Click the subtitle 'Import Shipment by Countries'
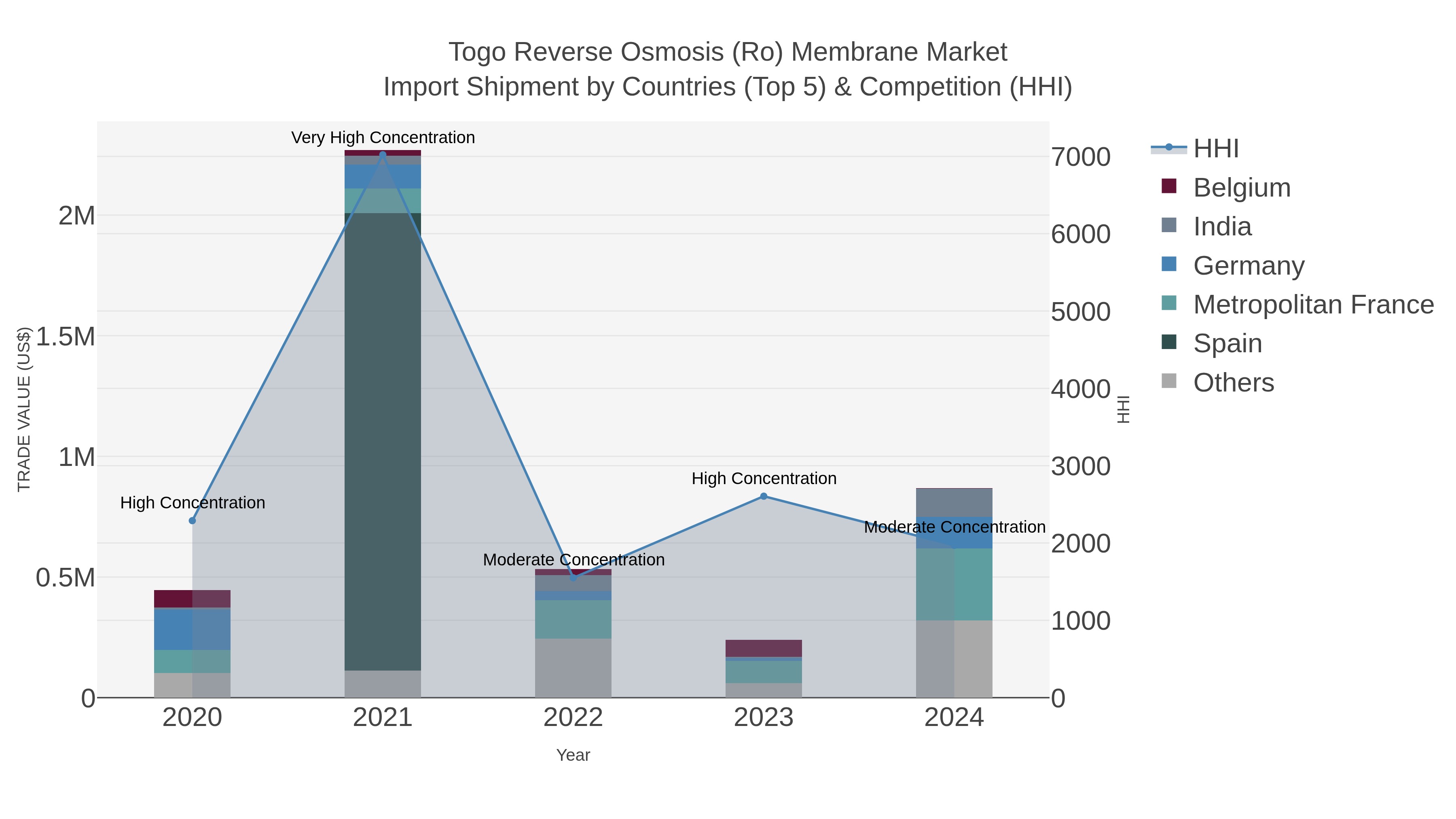This screenshot has width=1456, height=819. [x=728, y=87]
